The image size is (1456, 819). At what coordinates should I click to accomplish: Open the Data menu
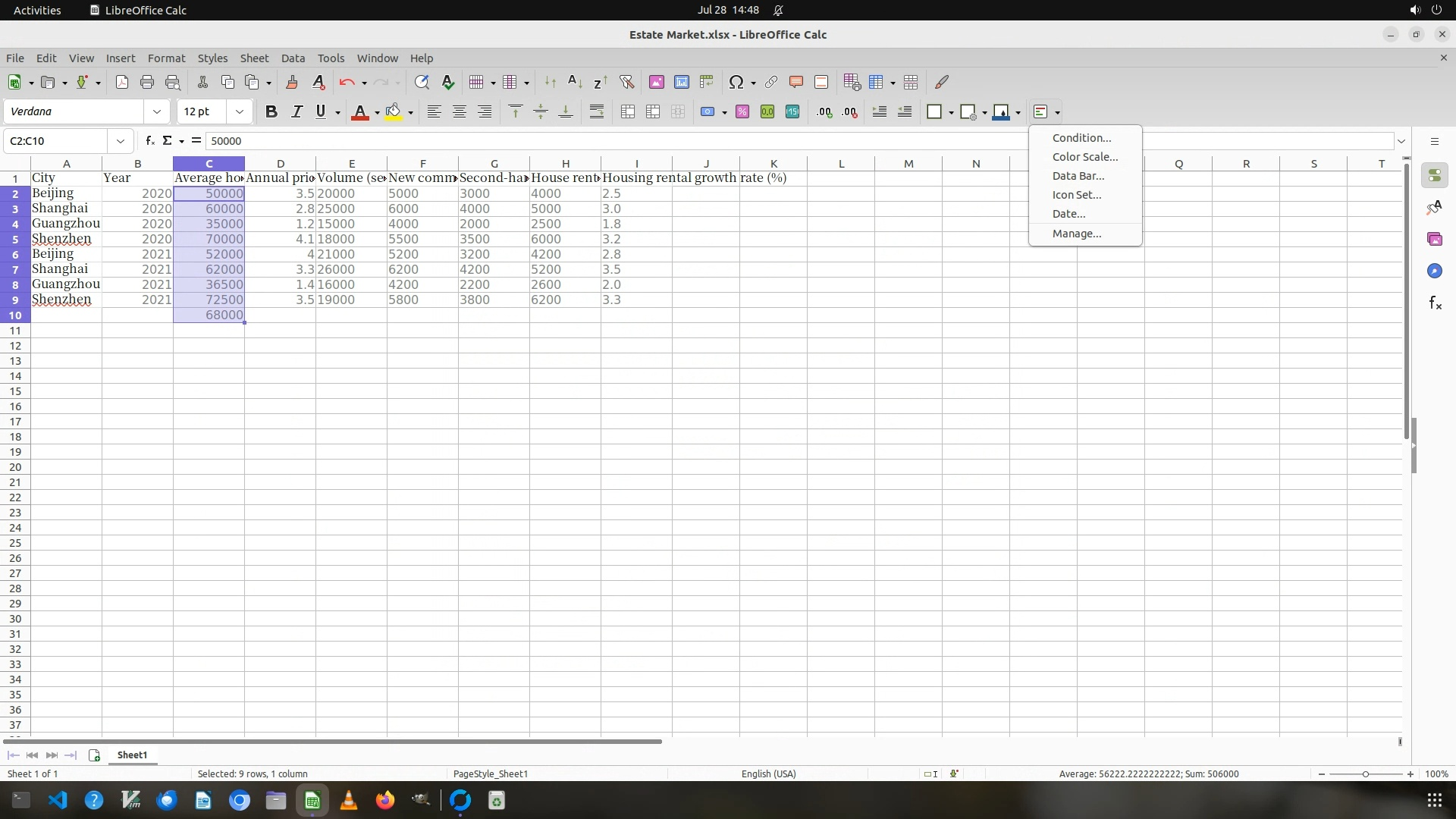(293, 58)
